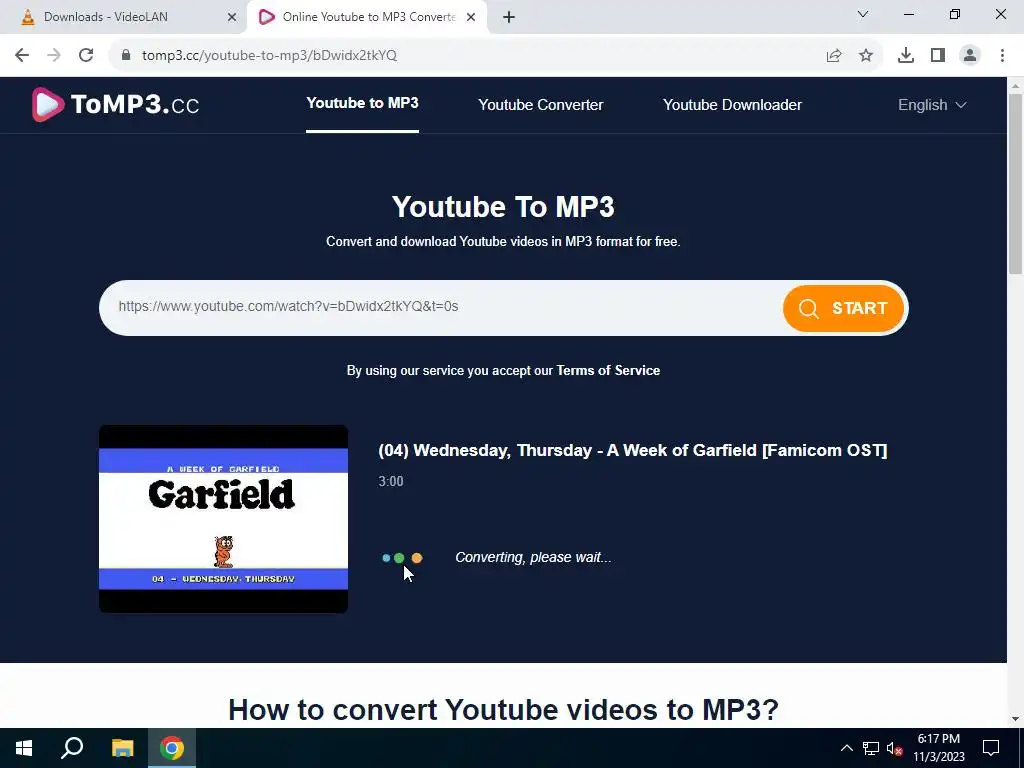This screenshot has height=768, width=1024.
Task: Reload the tomp3.cc page
Action: (x=86, y=56)
